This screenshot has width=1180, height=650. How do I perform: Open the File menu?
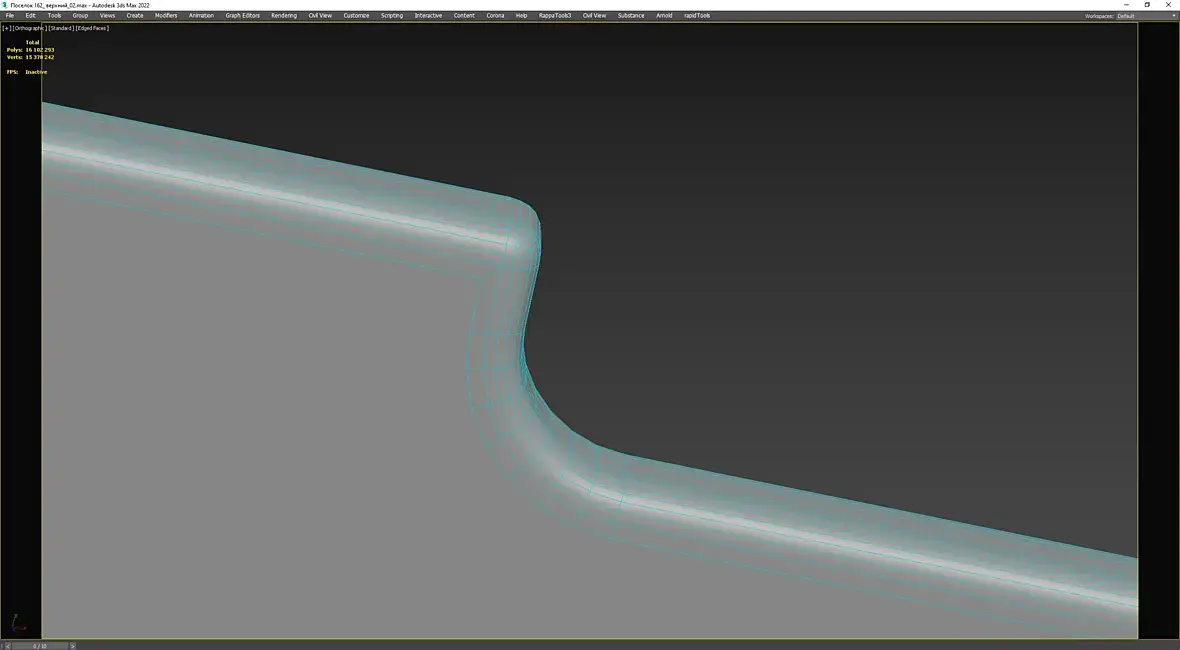pos(10,15)
